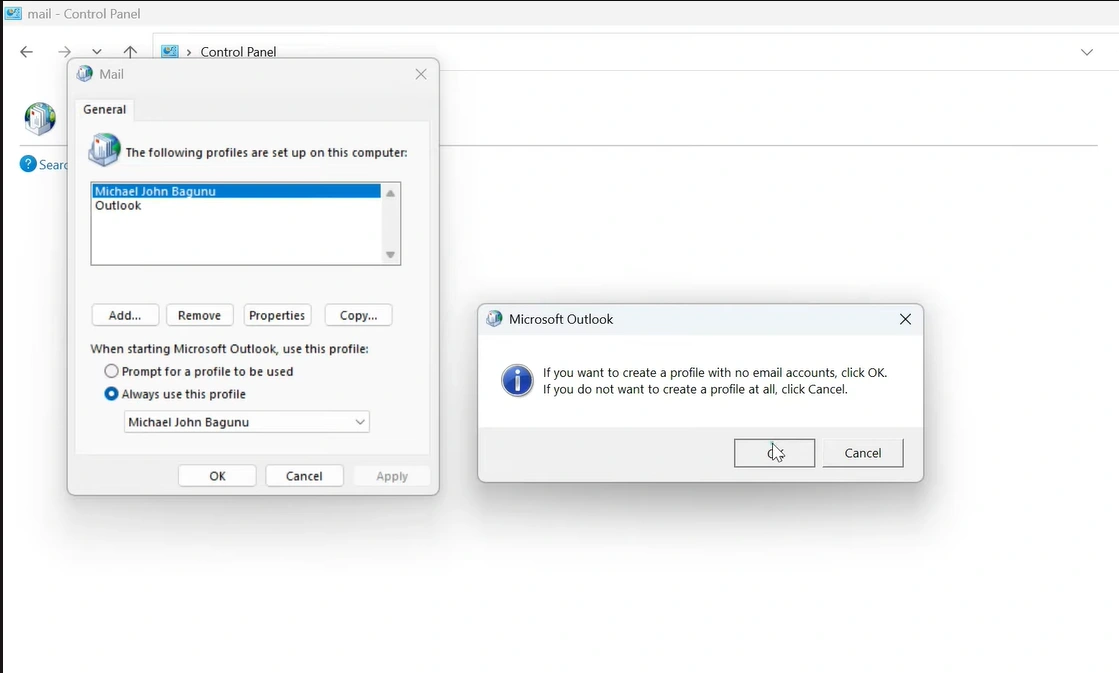Close the Mail dialog with the X
The height and width of the screenshot is (673, 1119).
421,74
